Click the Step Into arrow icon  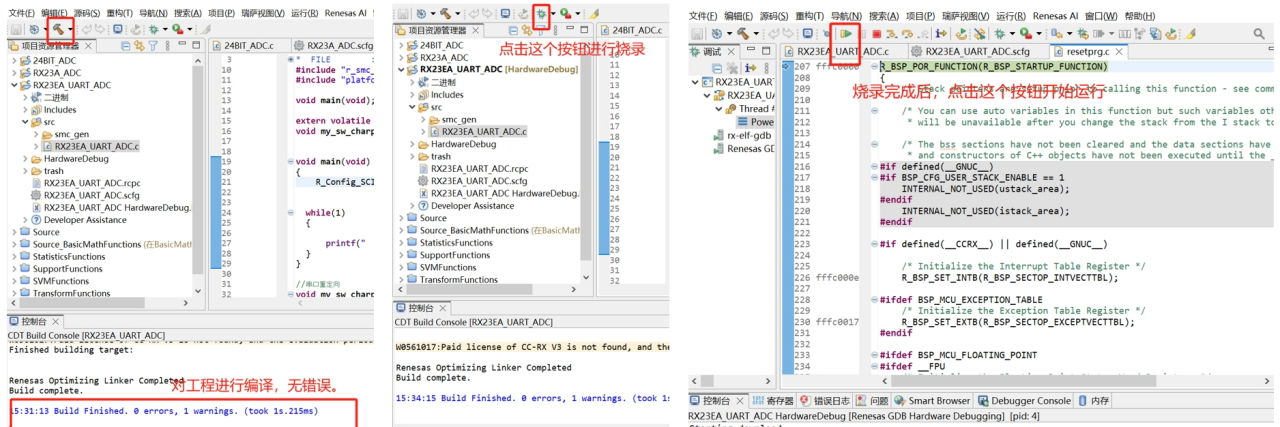[x=892, y=34]
